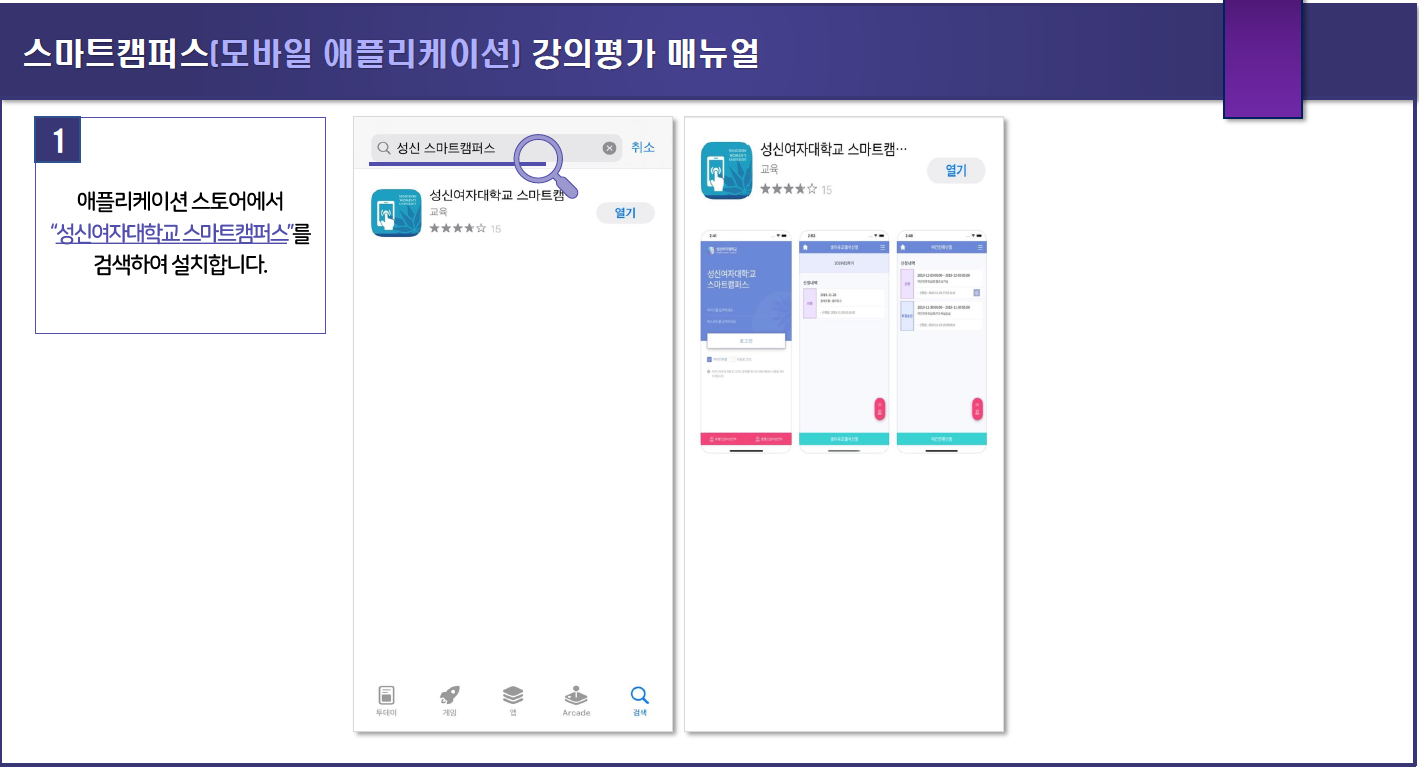Click small magnifier icon inside search field
The width and height of the screenshot is (1419, 767).
click(383, 148)
